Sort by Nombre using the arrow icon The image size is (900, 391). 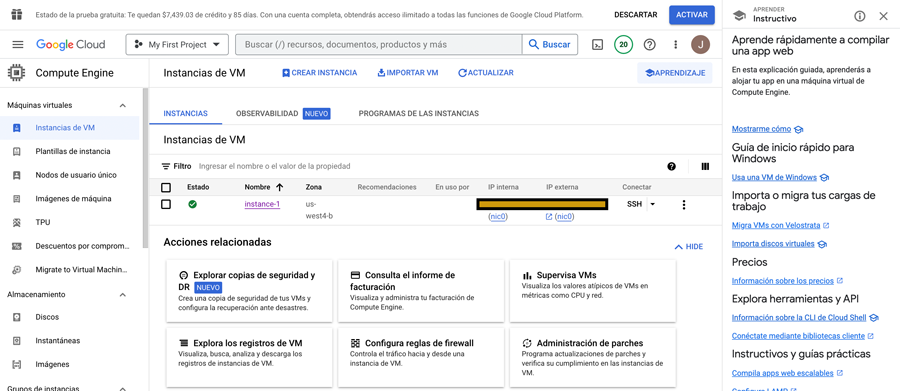coord(280,187)
